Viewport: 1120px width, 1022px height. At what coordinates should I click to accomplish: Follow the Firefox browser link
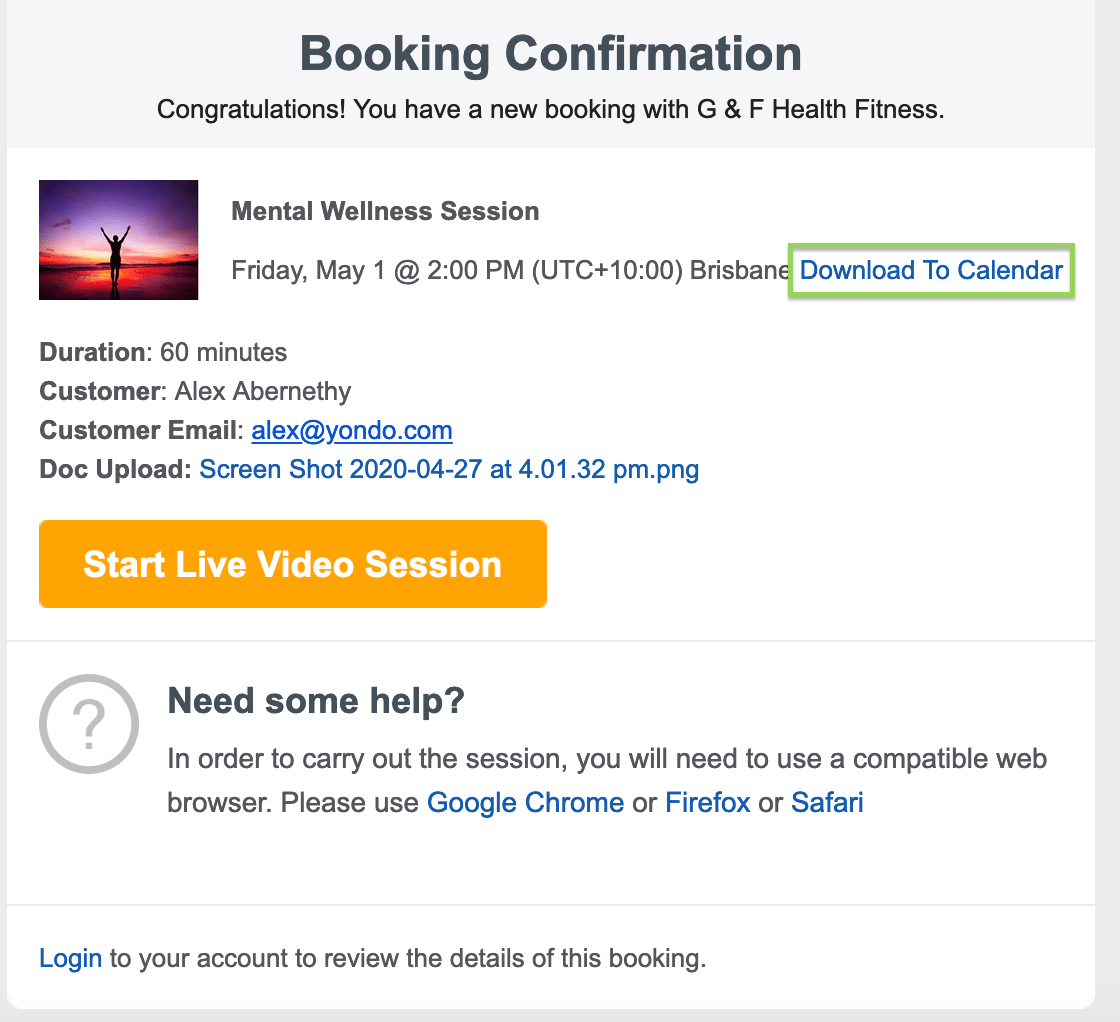pyautogui.click(x=707, y=802)
